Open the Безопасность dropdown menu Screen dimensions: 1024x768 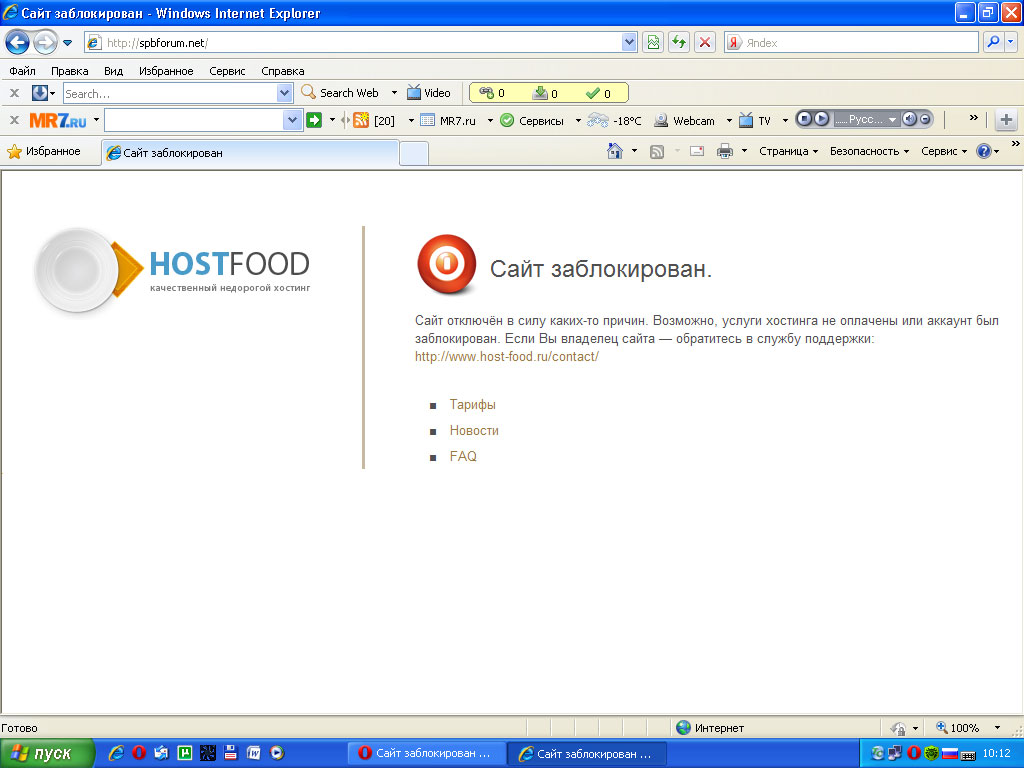[x=869, y=152]
